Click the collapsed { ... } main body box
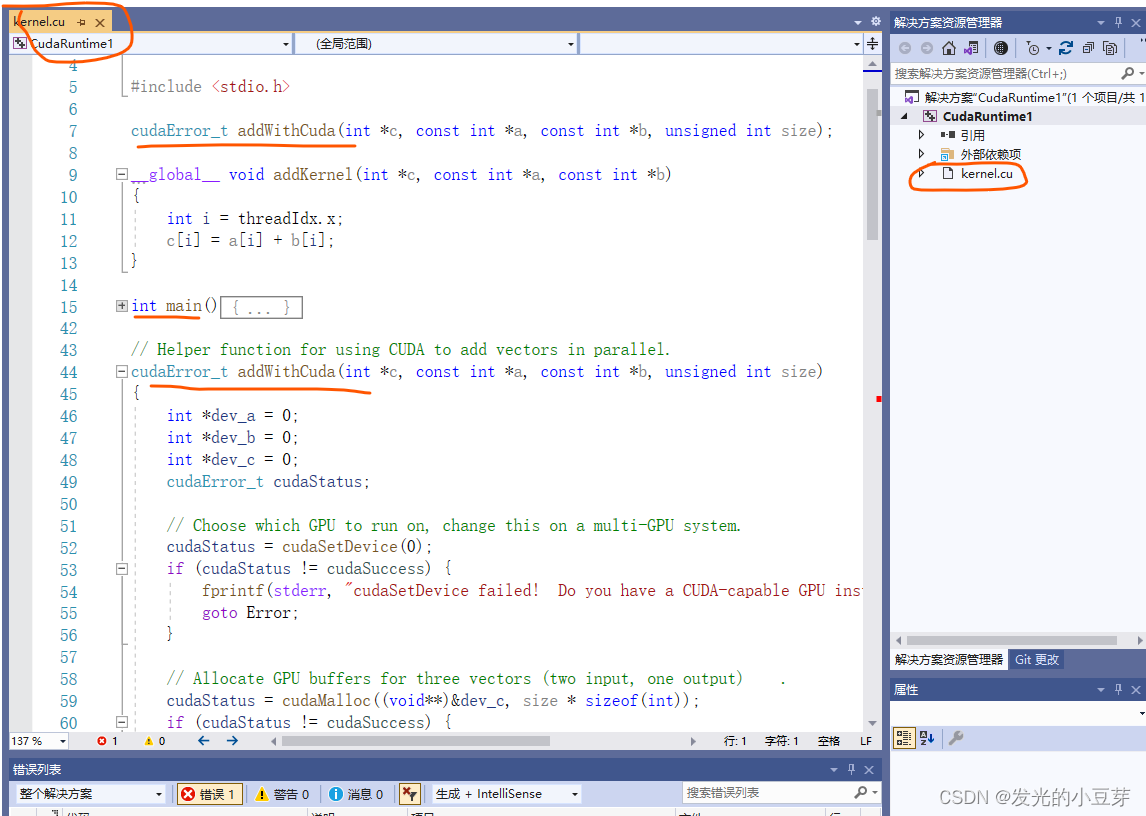 [x=261, y=307]
